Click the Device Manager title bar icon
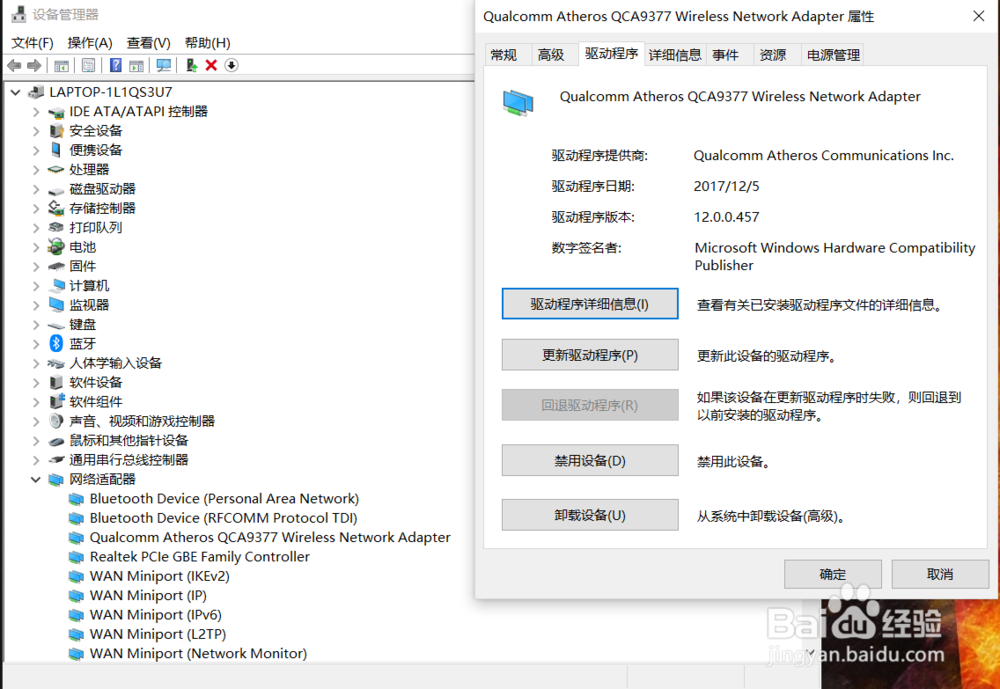 pyautogui.click(x=19, y=14)
